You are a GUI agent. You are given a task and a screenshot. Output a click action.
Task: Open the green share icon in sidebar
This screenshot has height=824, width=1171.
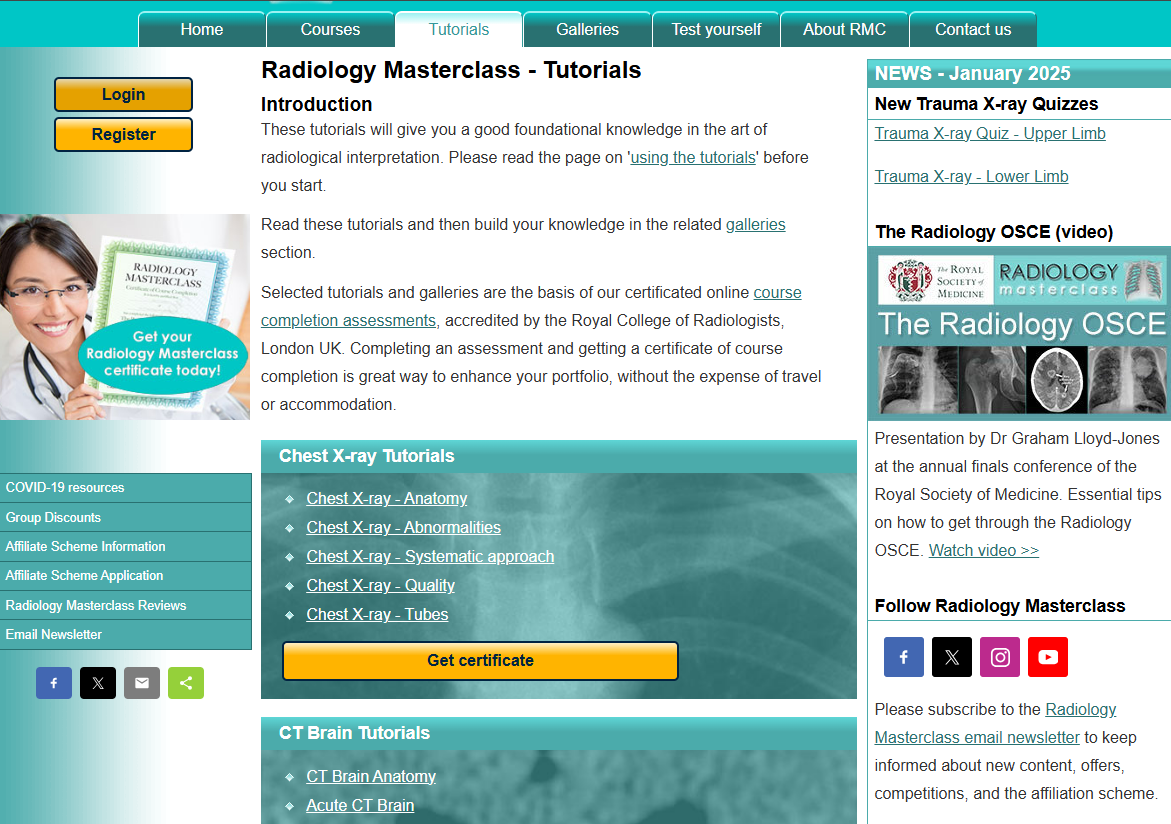point(186,683)
